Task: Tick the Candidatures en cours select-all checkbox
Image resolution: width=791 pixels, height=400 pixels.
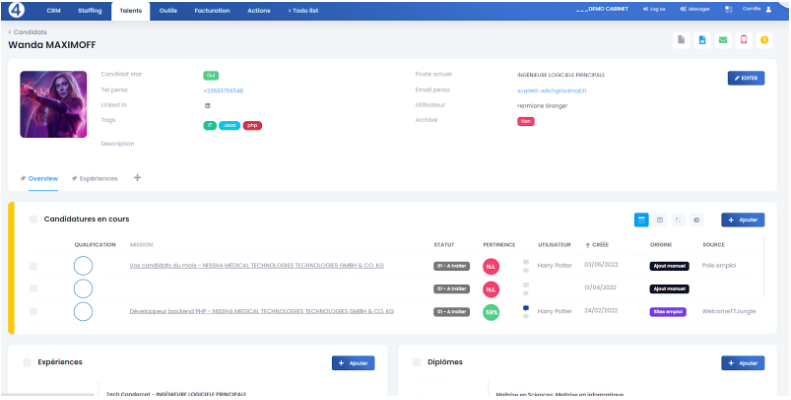Action: [33, 219]
